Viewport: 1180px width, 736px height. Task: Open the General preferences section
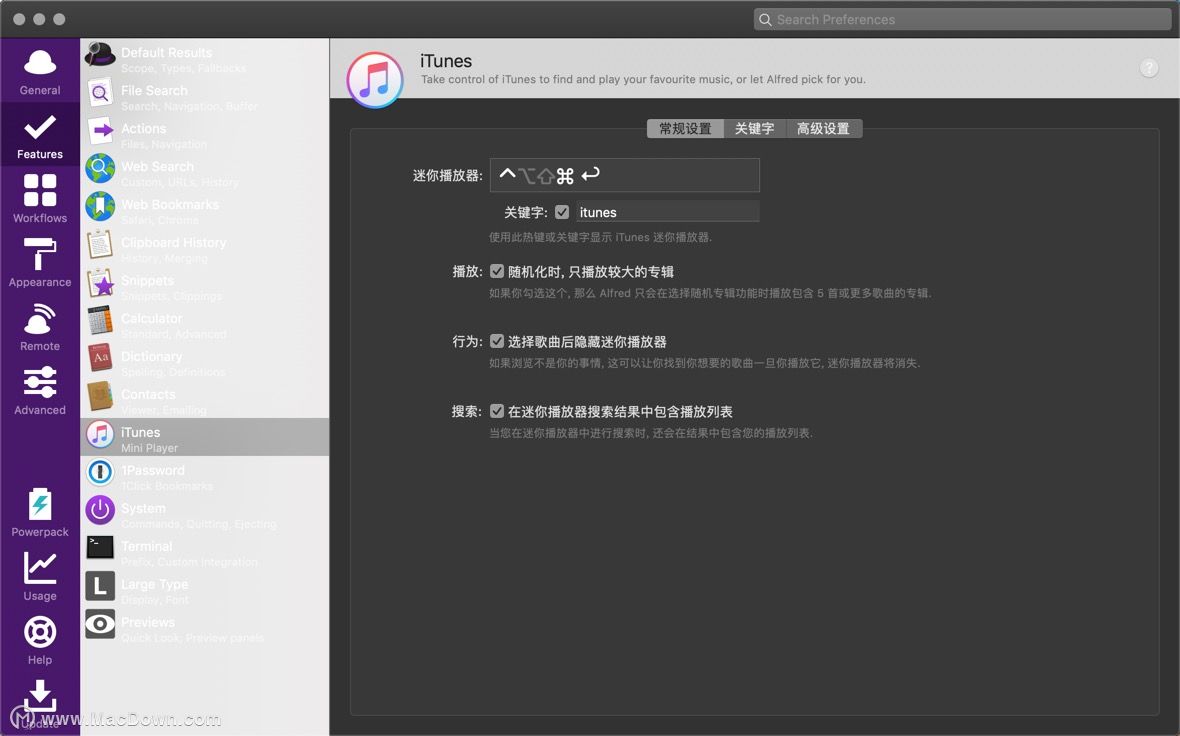40,71
